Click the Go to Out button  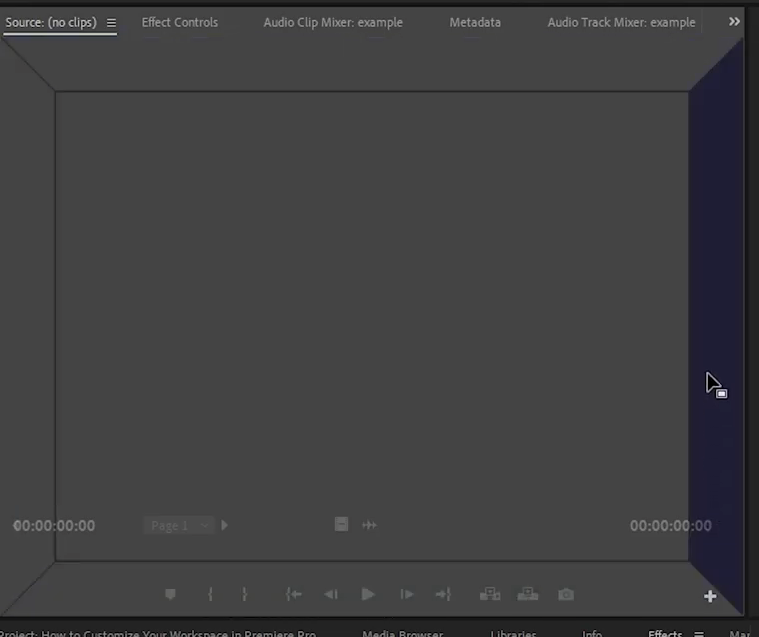443,594
